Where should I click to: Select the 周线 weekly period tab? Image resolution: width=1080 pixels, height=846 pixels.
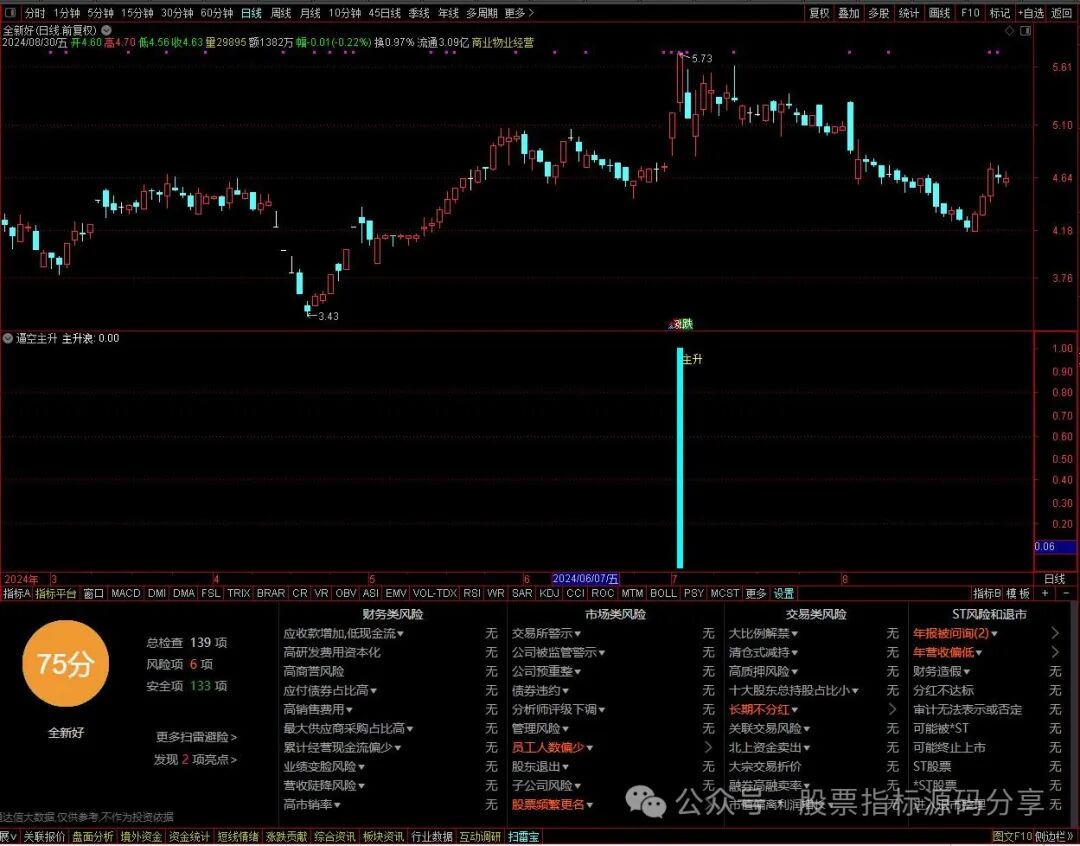click(x=281, y=13)
